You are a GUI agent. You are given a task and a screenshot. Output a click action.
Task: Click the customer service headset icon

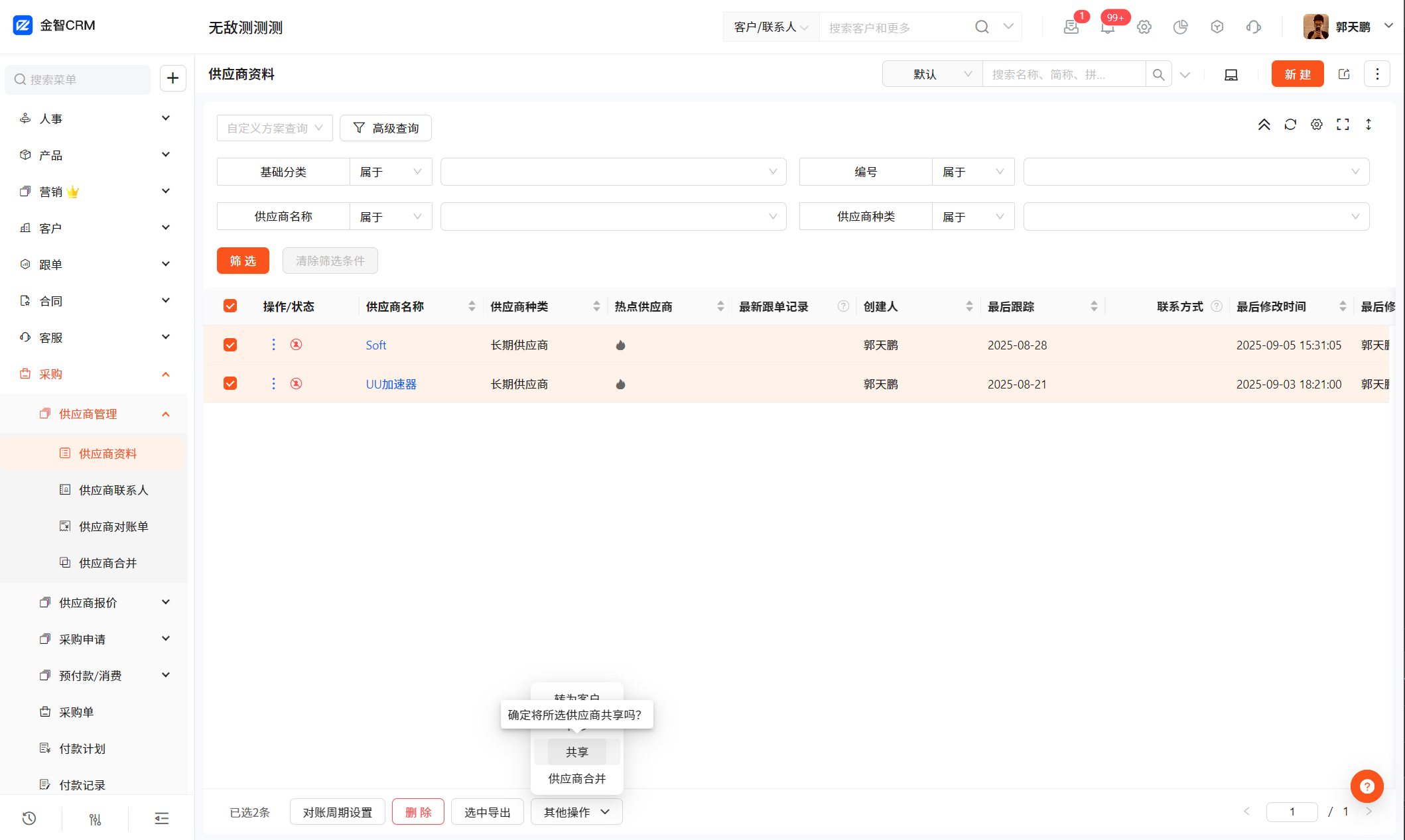(x=1253, y=27)
